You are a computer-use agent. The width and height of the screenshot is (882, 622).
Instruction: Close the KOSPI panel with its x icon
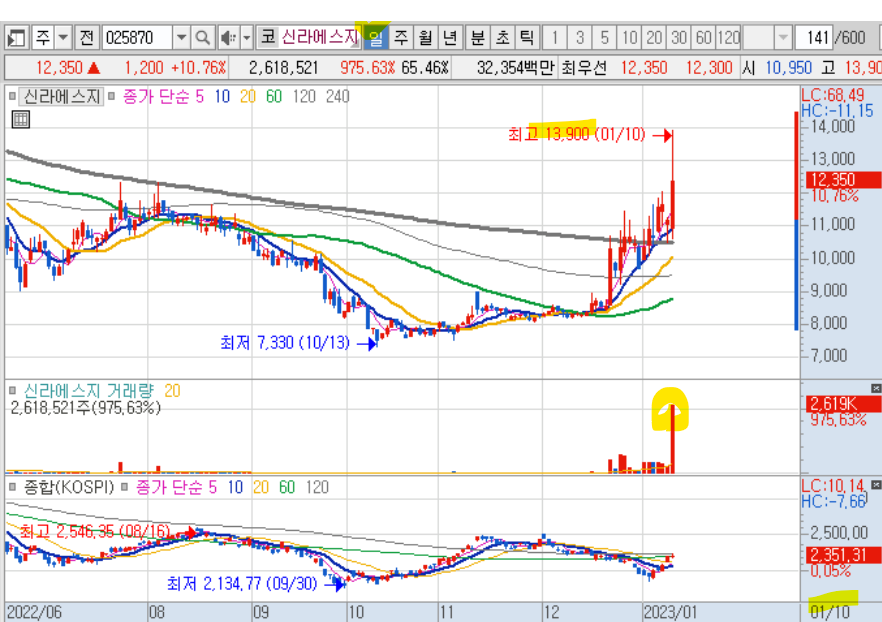click(x=876, y=485)
